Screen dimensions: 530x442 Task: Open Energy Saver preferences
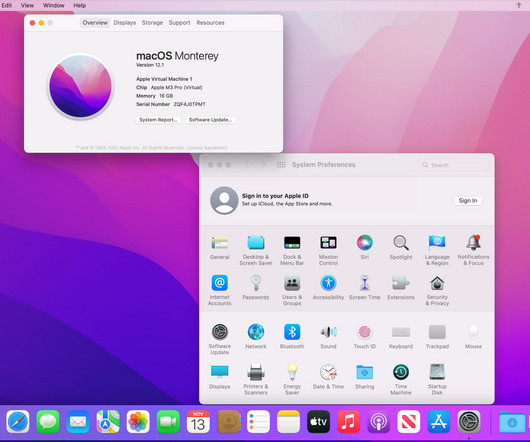pyautogui.click(x=292, y=380)
